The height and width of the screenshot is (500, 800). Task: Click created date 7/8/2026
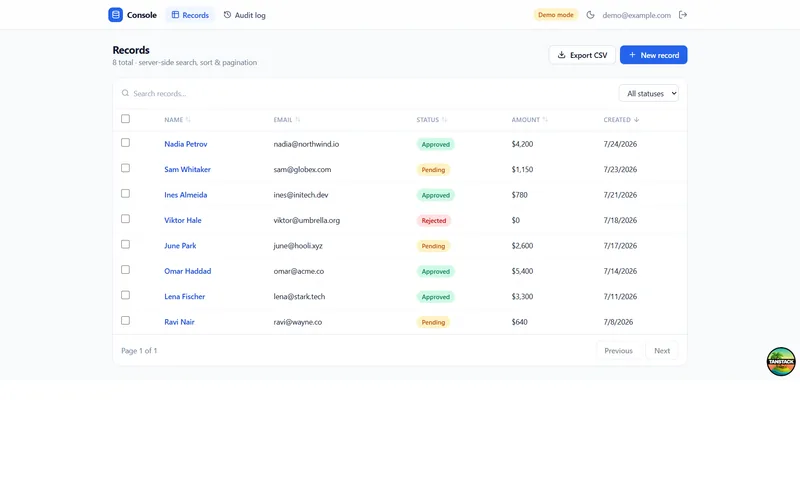click(x=618, y=322)
